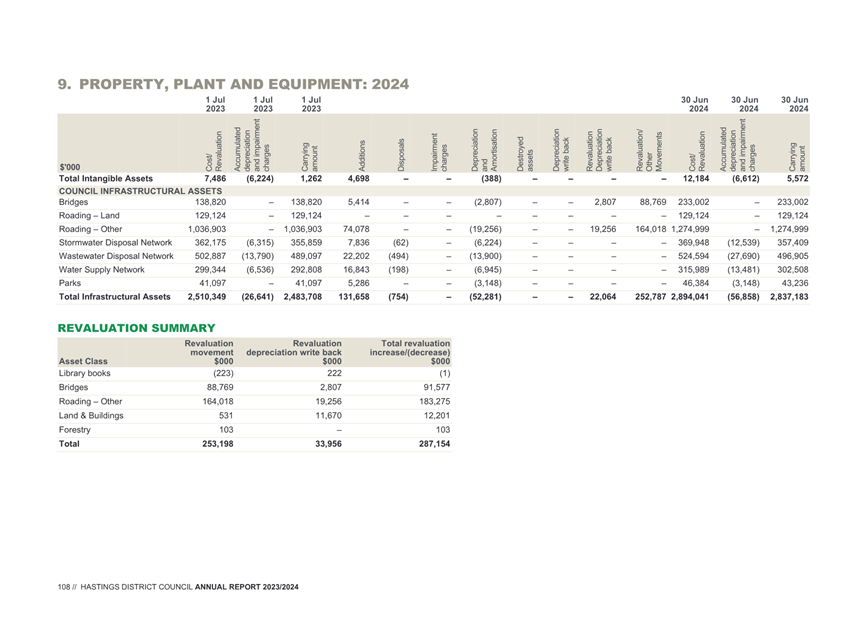Click the total opening cost 2,510,349
Screen dimensions: 868x619
pyautogui.click(x=207, y=297)
